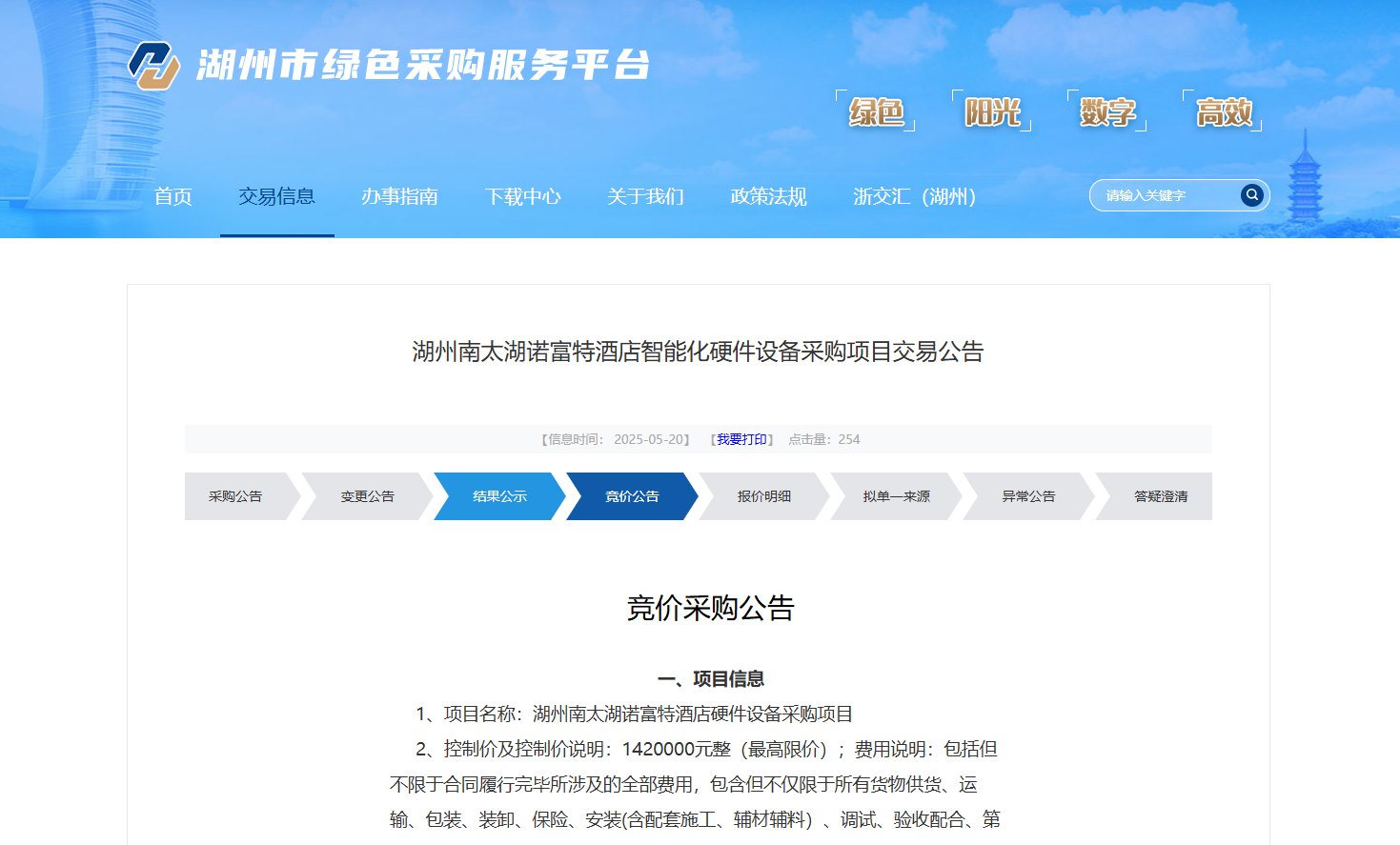
Task: Open the 首页 navigation item
Action: [x=173, y=196]
